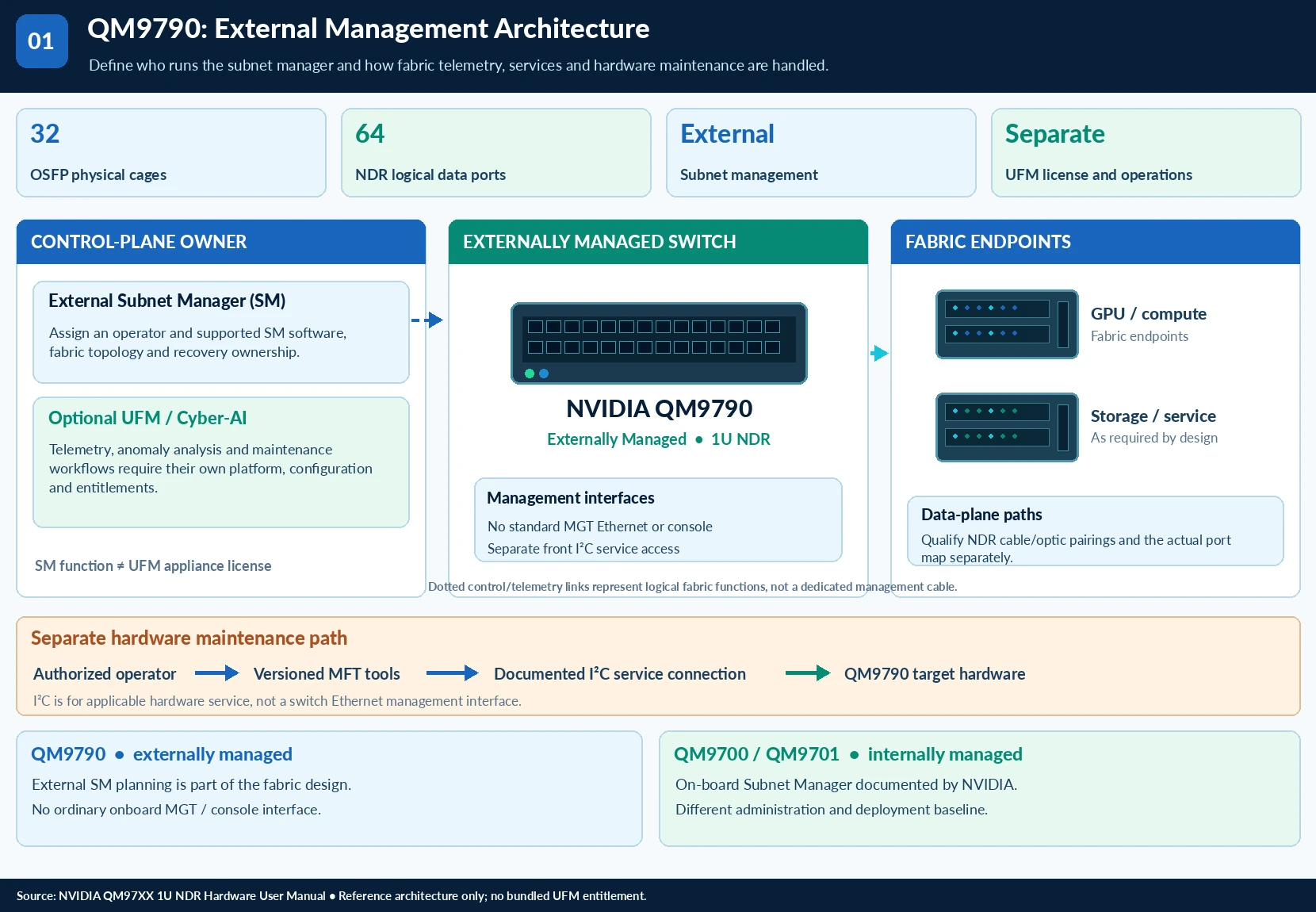Click the NVIDIA QM9790 switch illustration
This screenshot has width=1316, height=912.
tap(659, 343)
